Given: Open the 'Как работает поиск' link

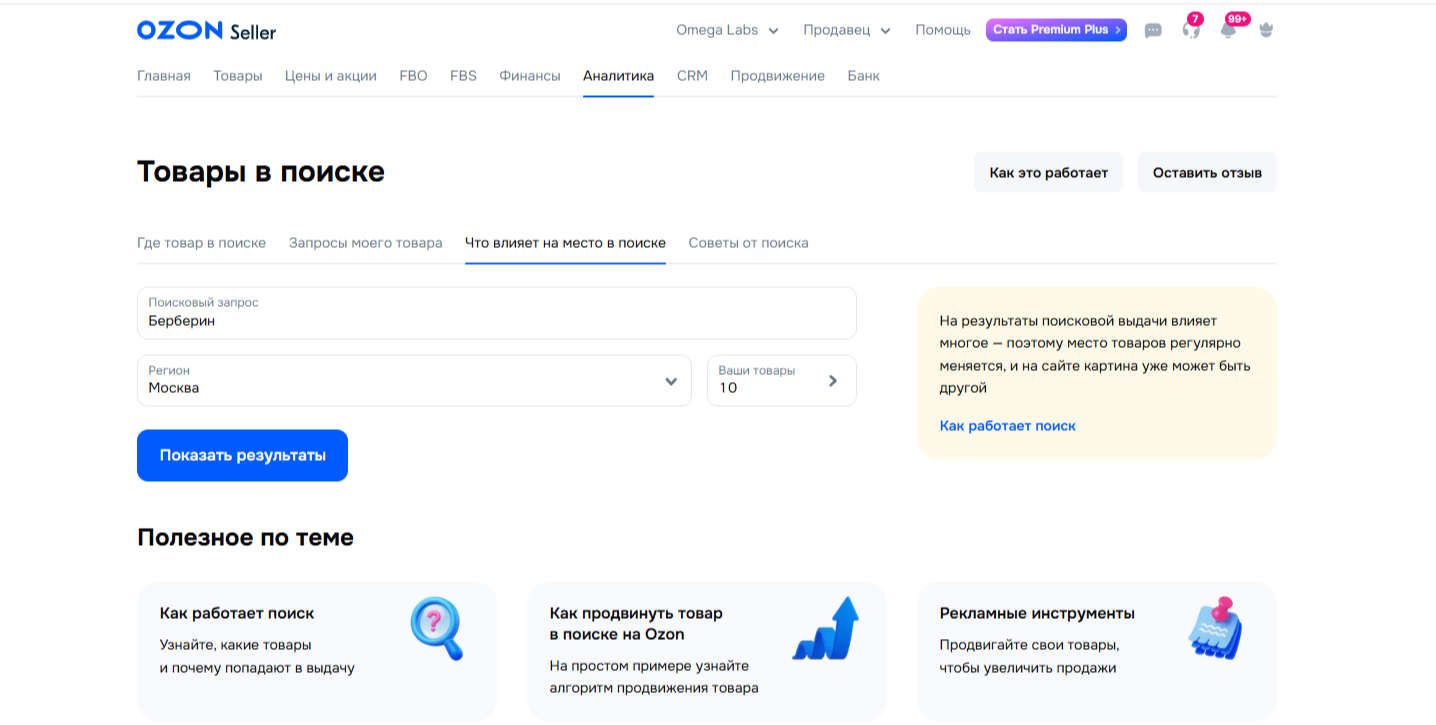Looking at the screenshot, I should pyautogui.click(x=1007, y=425).
